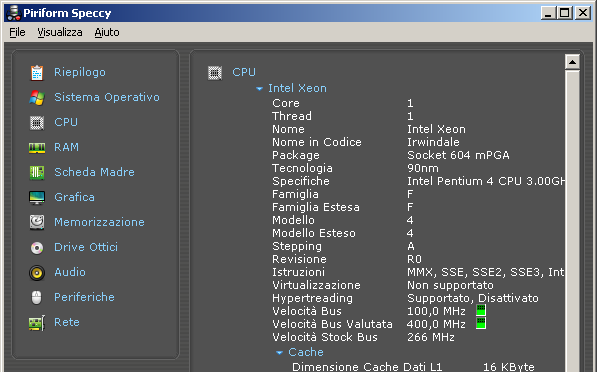Viewport: 597px width, 372px height.
Task: Click the Package row label
Action: tap(296, 155)
